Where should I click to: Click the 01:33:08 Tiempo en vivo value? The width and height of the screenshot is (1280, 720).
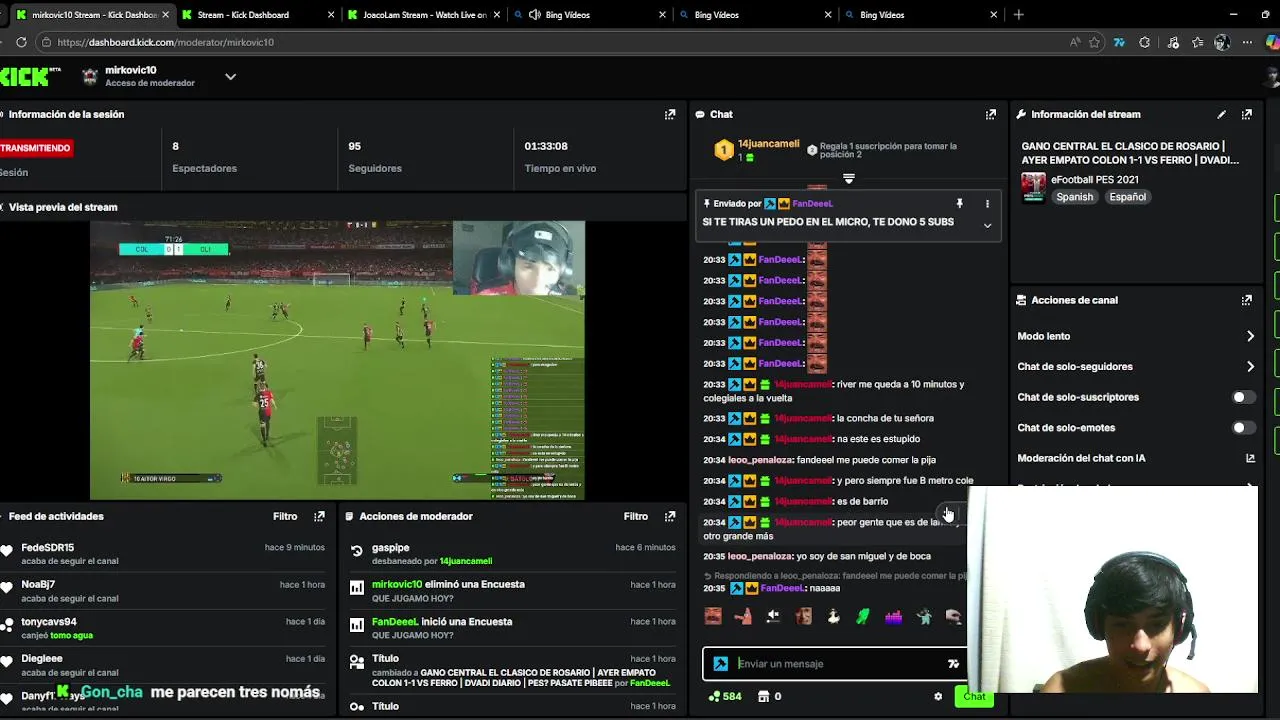click(x=546, y=146)
